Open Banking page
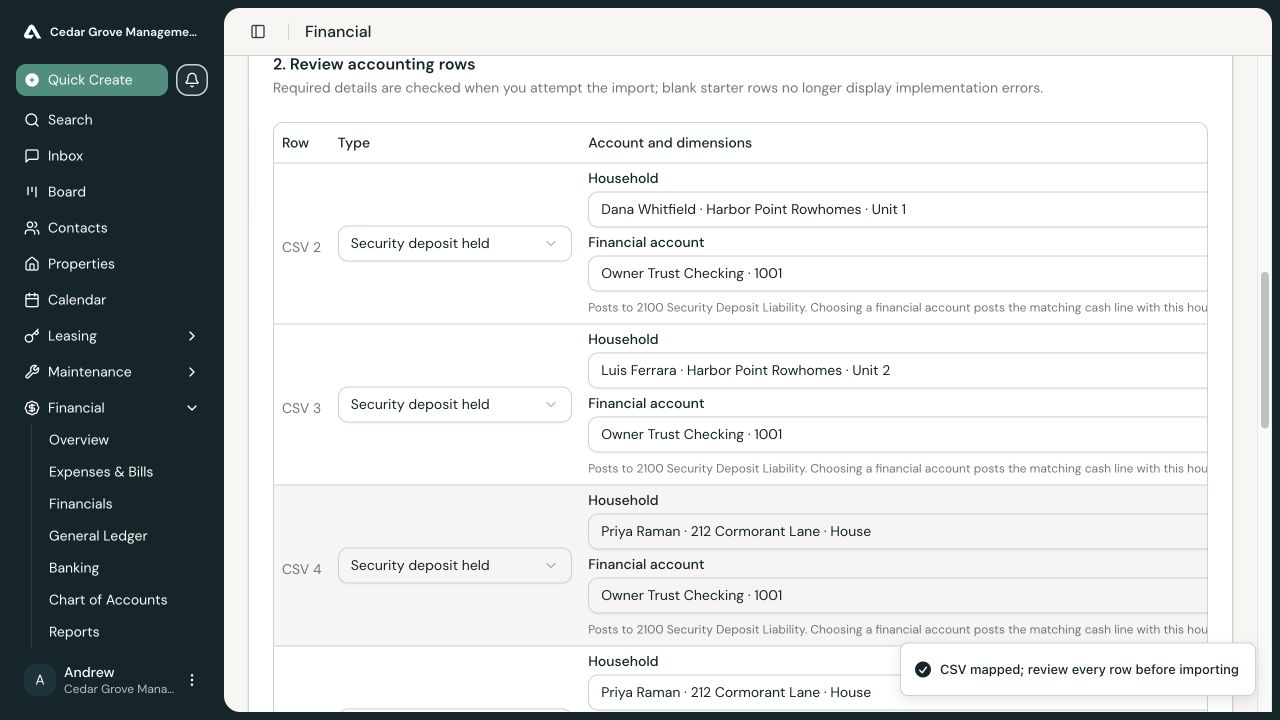Viewport: 1280px width, 720px height. [74, 568]
